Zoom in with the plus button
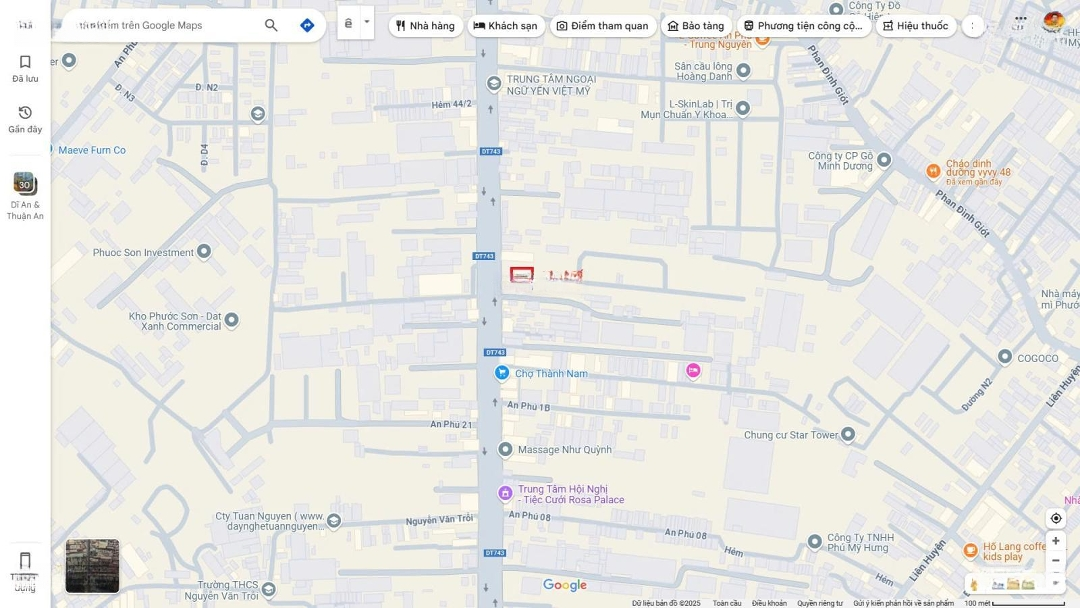Image resolution: width=1080 pixels, height=608 pixels. (x=1055, y=541)
